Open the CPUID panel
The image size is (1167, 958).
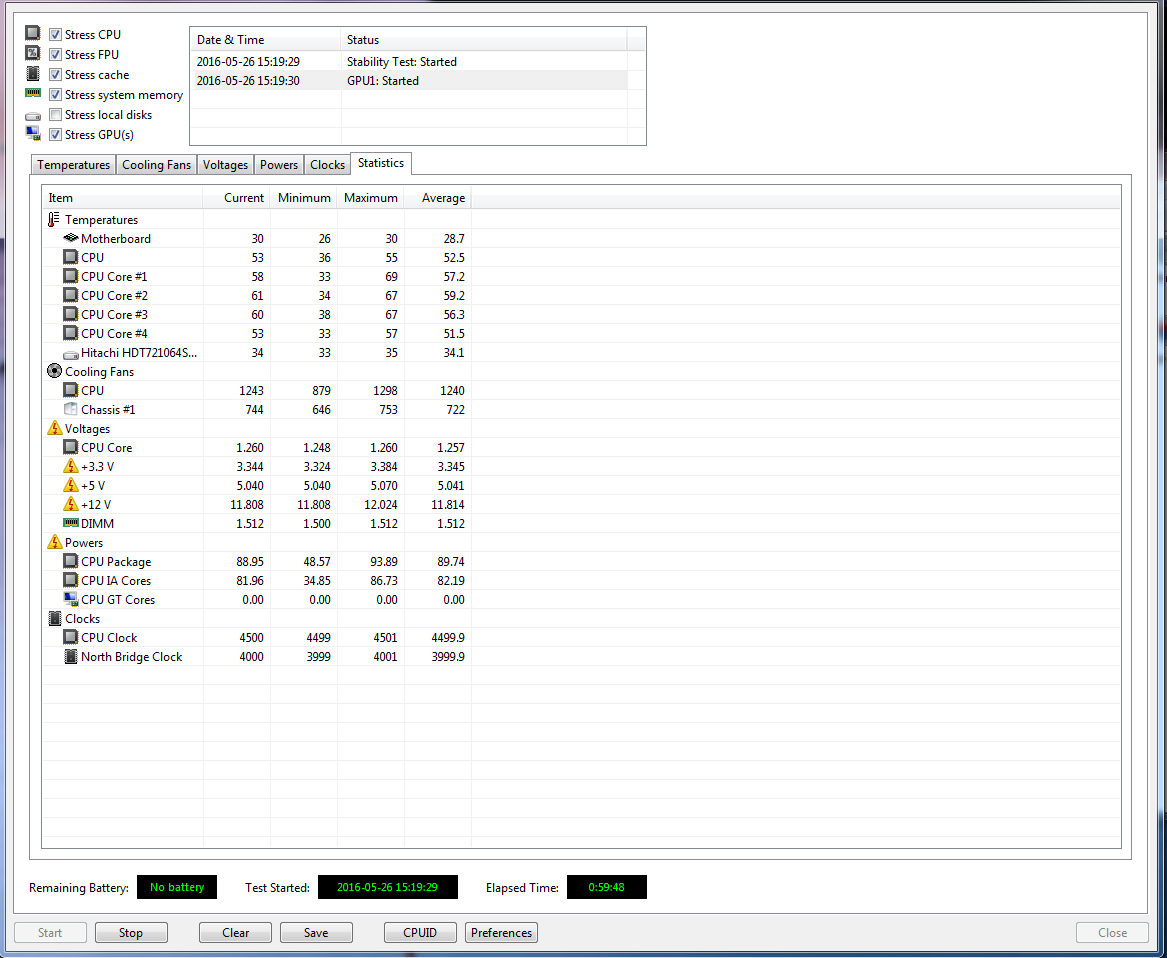click(421, 933)
